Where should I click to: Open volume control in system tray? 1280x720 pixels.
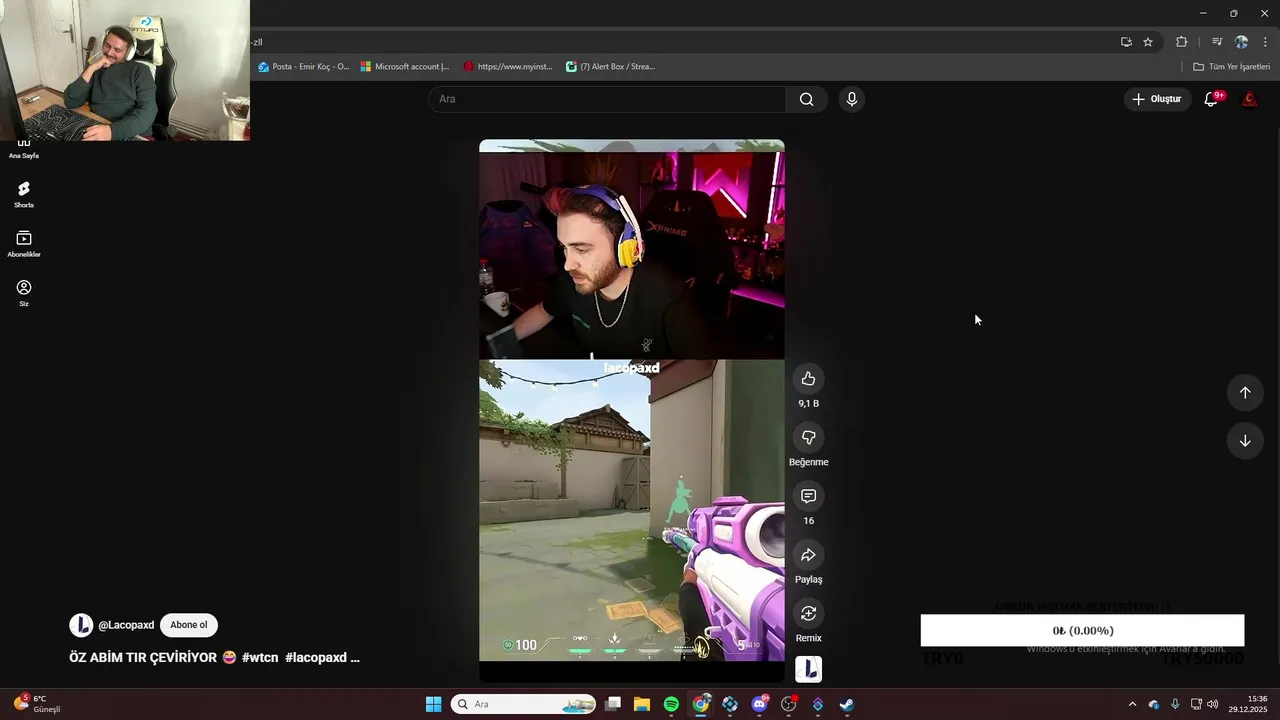point(1212,704)
